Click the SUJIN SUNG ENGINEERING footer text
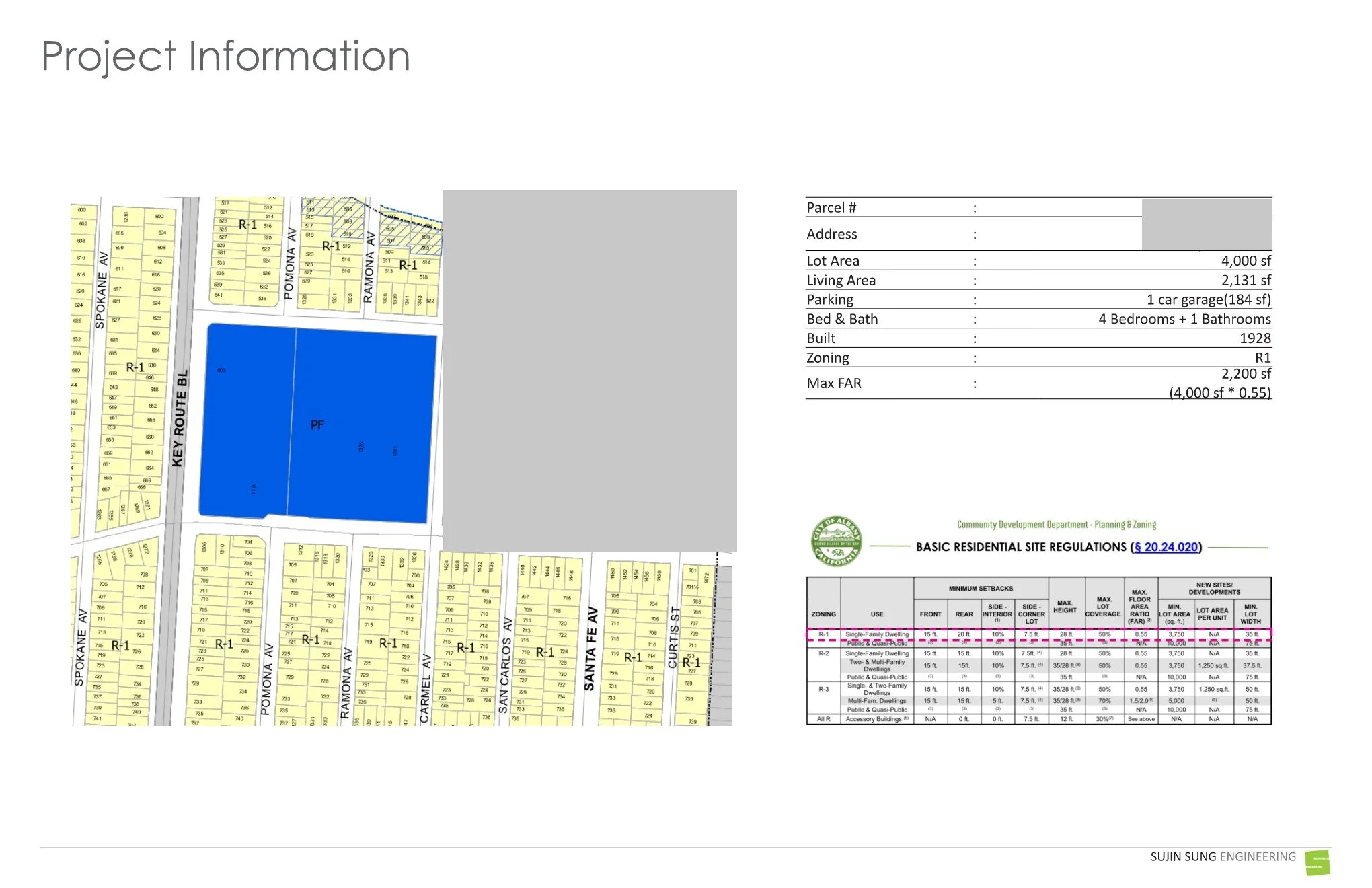The image size is (1372, 888). (1223, 856)
